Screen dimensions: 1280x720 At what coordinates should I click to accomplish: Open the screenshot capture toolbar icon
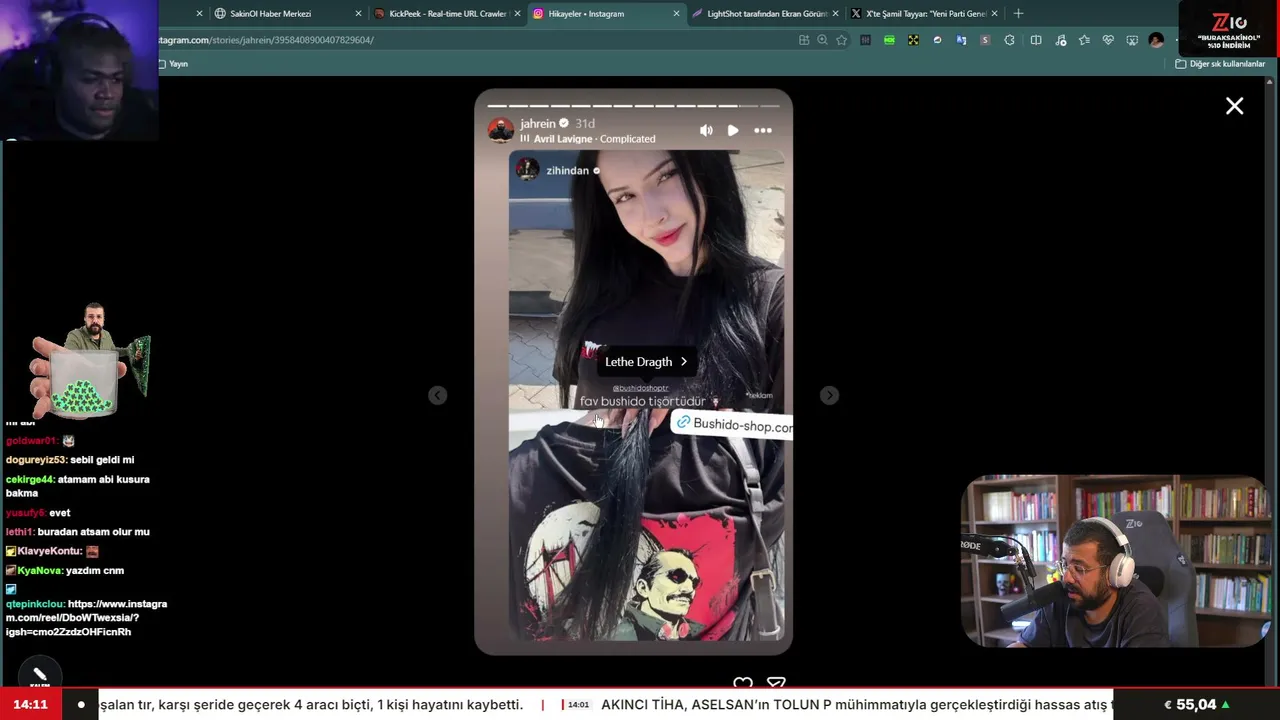tap(1132, 40)
